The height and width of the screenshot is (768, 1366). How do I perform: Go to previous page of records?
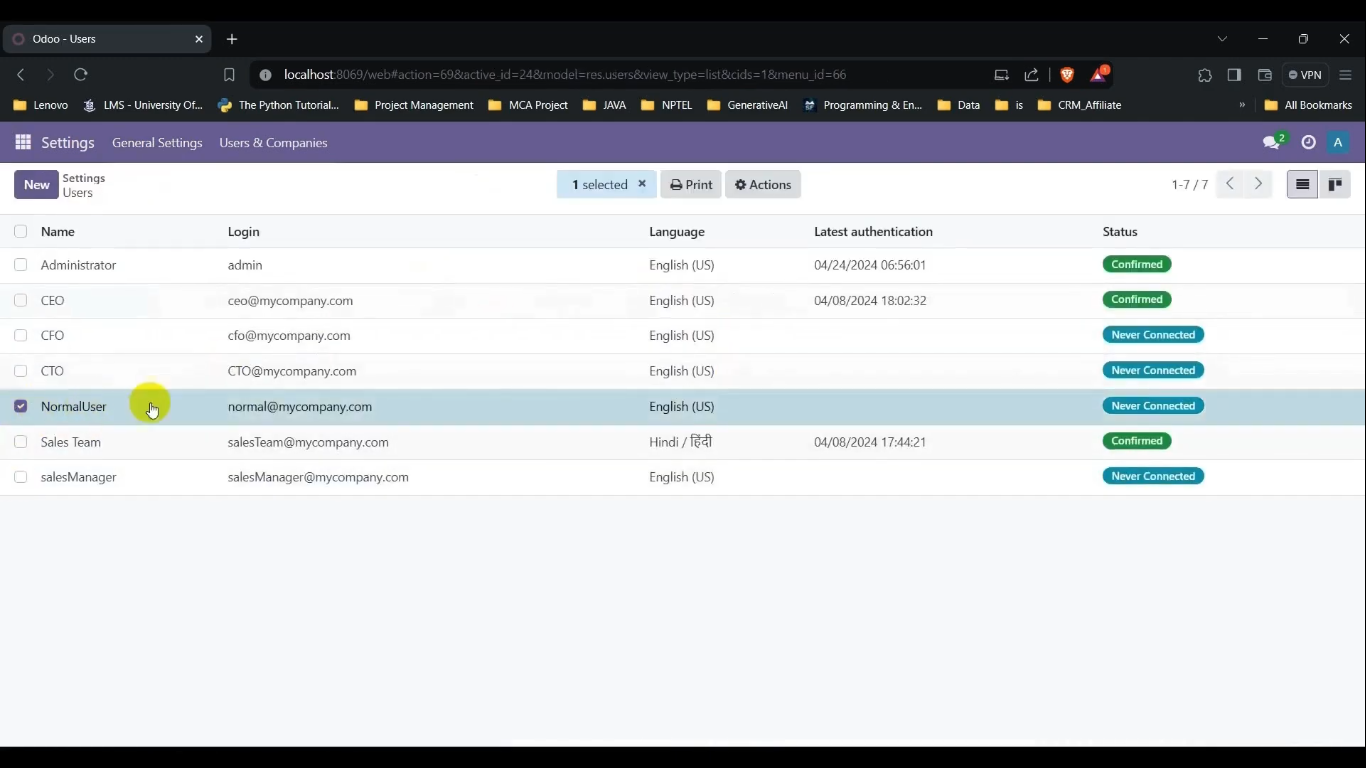pos(1230,185)
